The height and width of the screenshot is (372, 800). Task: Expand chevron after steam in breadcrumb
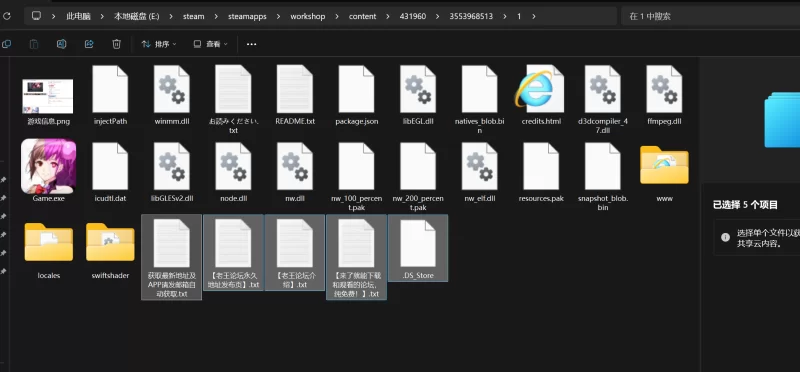pos(216,16)
